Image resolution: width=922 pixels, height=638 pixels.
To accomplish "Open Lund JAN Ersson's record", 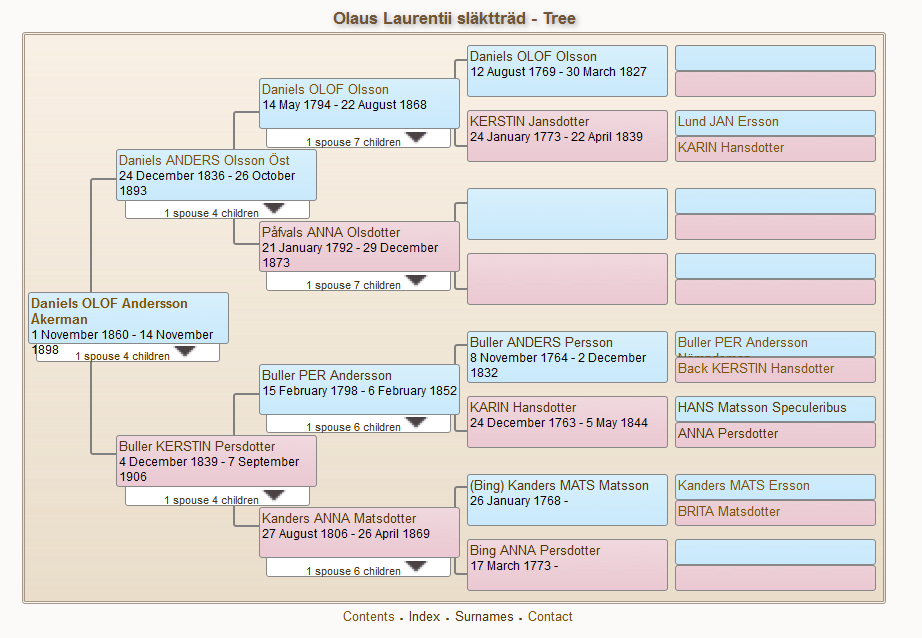I will [728, 122].
